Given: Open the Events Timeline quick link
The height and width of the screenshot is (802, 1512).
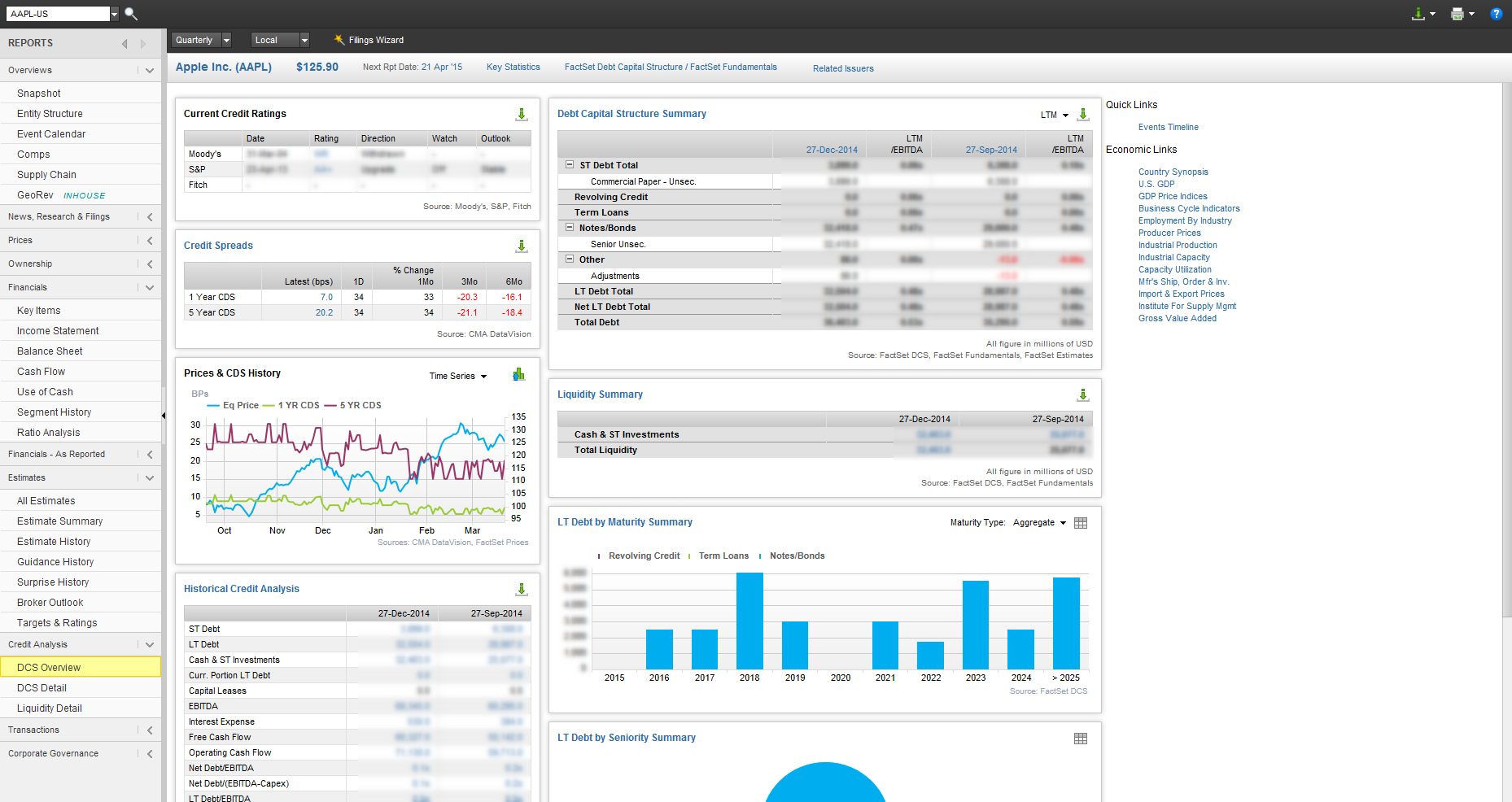Looking at the screenshot, I should [x=1169, y=128].
